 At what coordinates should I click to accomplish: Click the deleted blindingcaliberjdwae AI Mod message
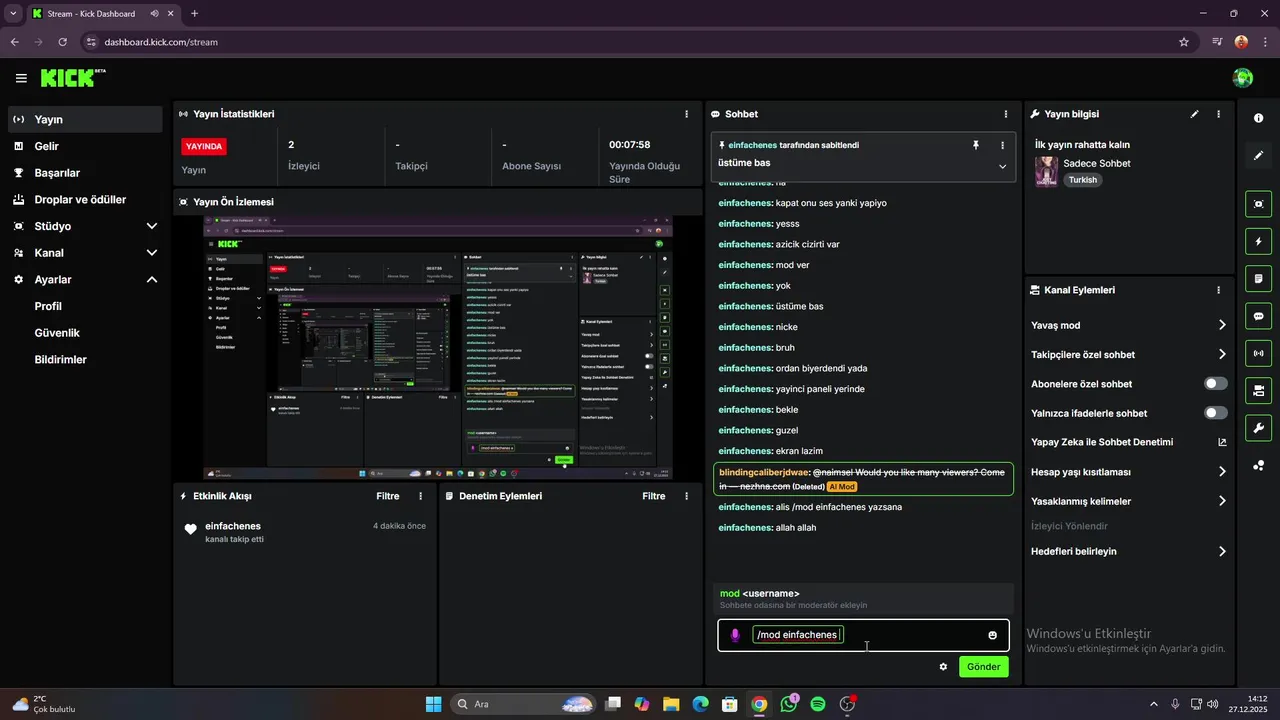pyautogui.click(x=864, y=479)
